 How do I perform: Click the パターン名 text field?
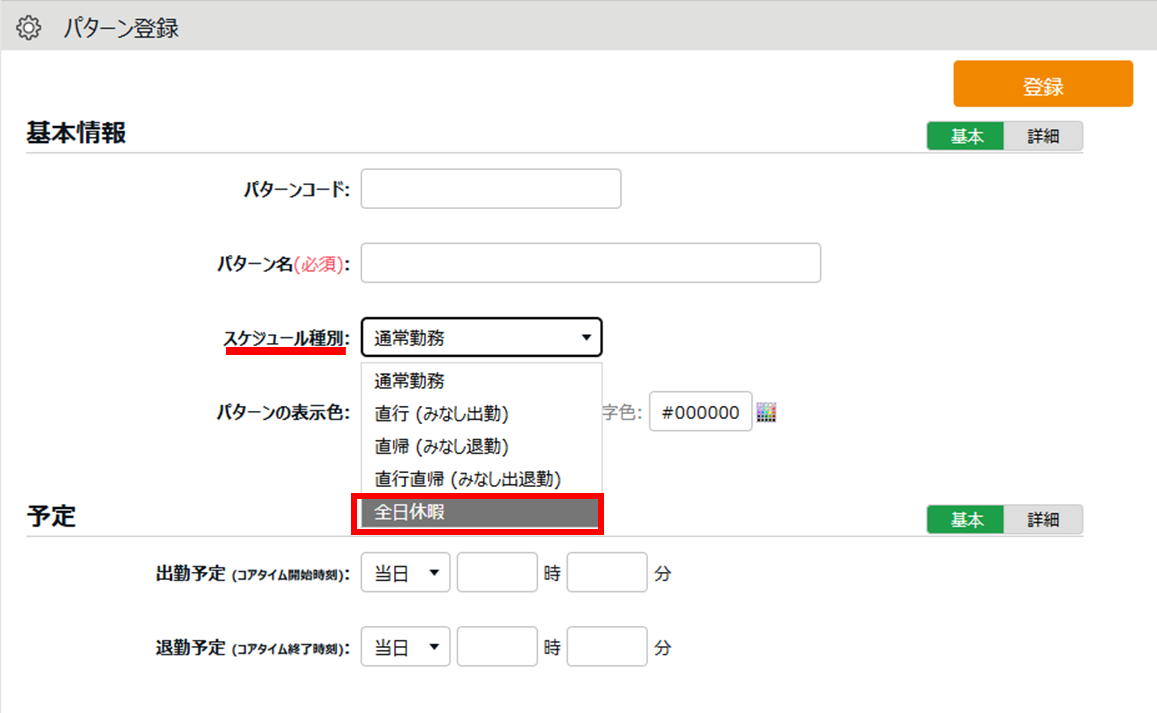590,263
